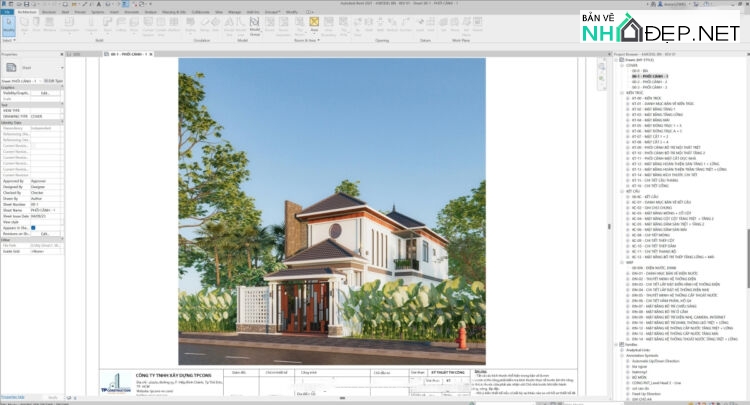Switch to the Manage ribbon tab

pyautogui.click(x=233, y=12)
